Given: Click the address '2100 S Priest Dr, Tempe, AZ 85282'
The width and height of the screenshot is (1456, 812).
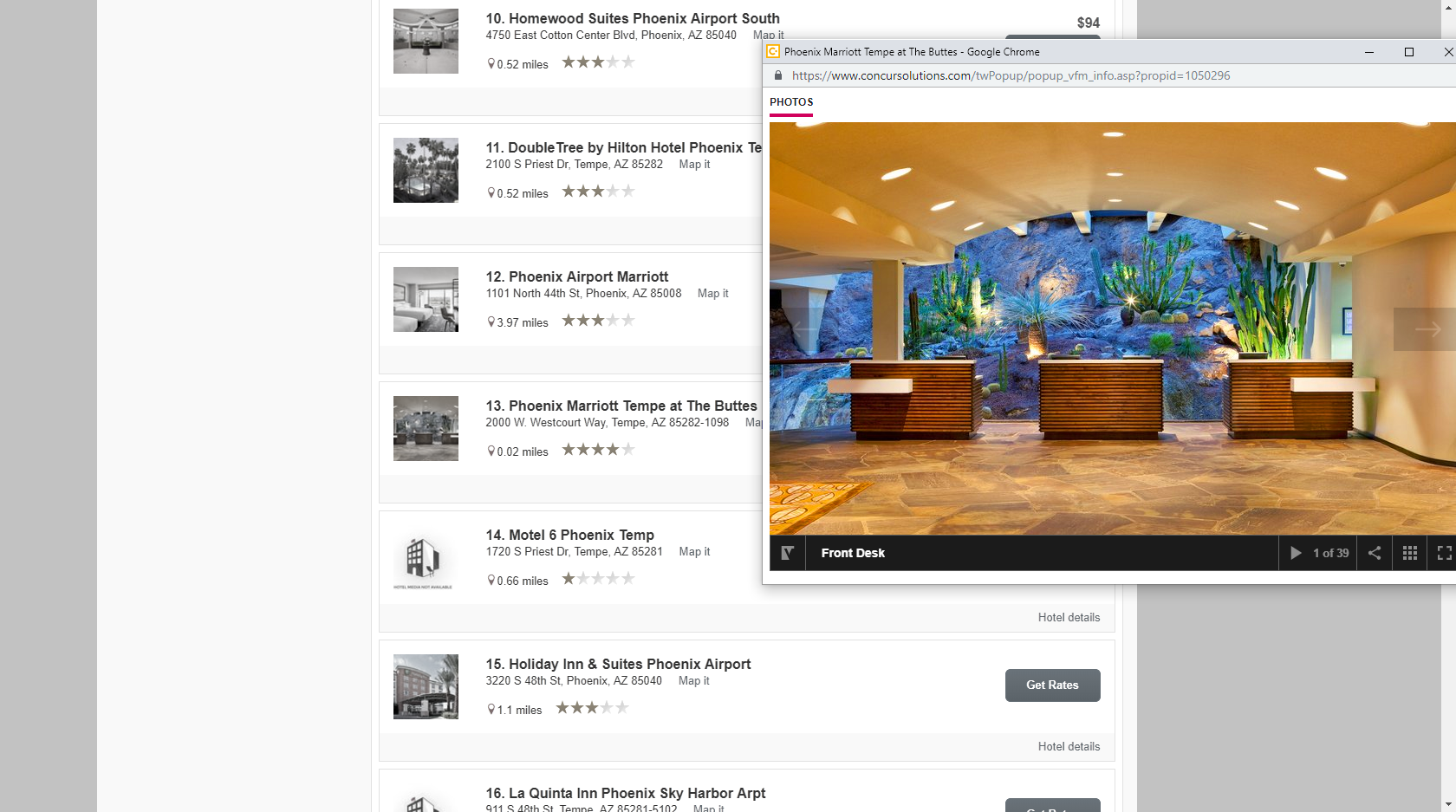Looking at the screenshot, I should pyautogui.click(x=574, y=165).
